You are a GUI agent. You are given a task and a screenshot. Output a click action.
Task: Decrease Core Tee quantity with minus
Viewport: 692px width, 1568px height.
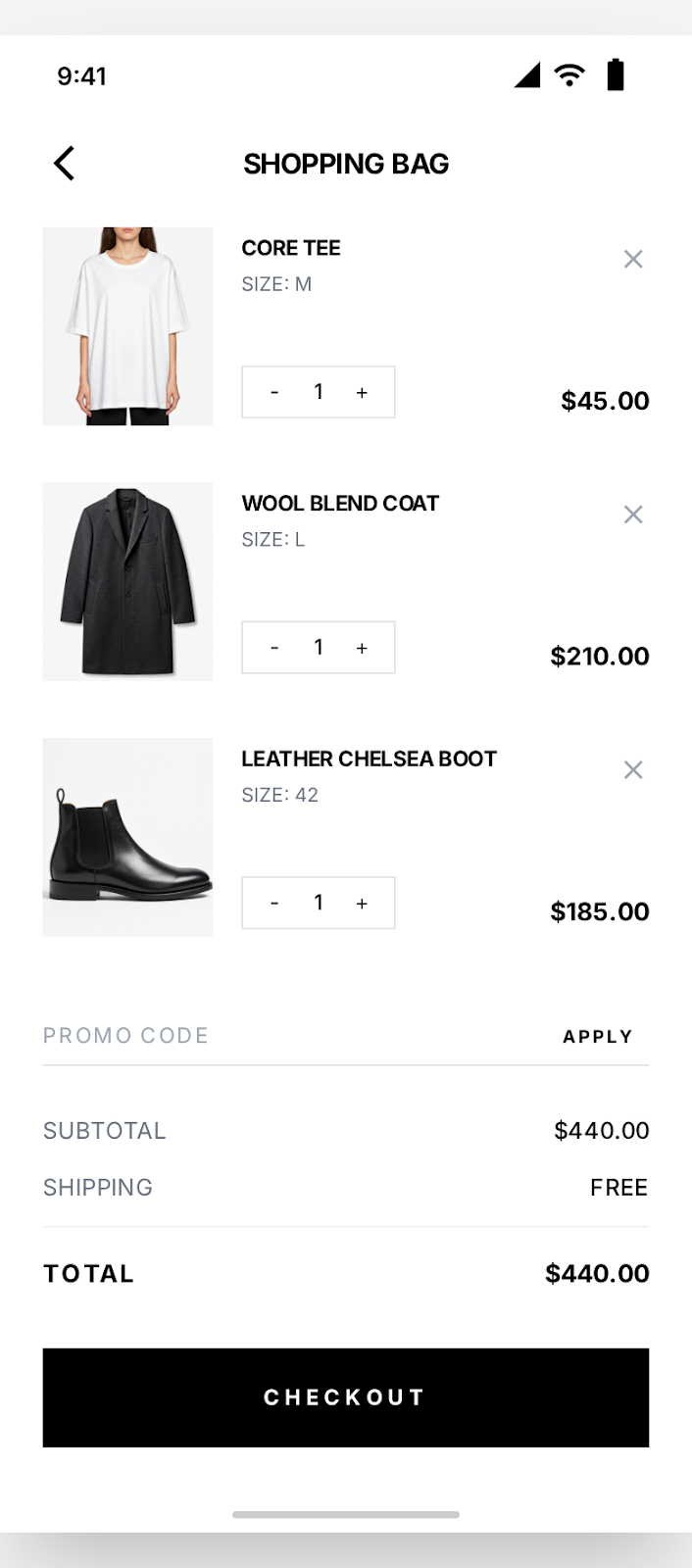tap(274, 392)
